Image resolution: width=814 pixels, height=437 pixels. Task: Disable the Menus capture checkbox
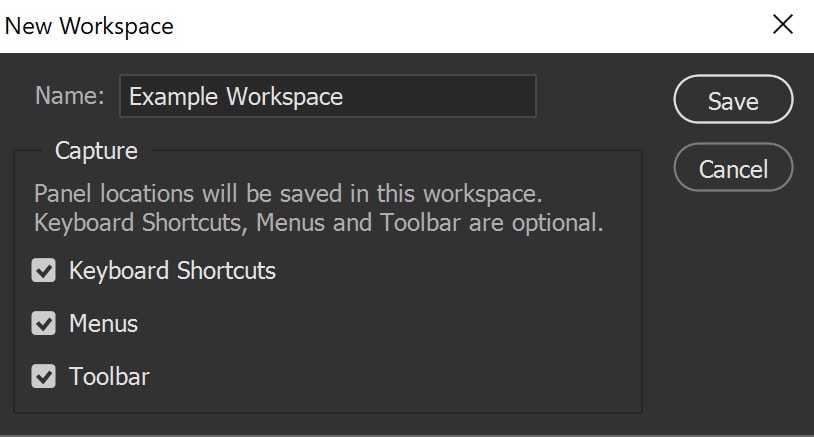click(x=43, y=323)
